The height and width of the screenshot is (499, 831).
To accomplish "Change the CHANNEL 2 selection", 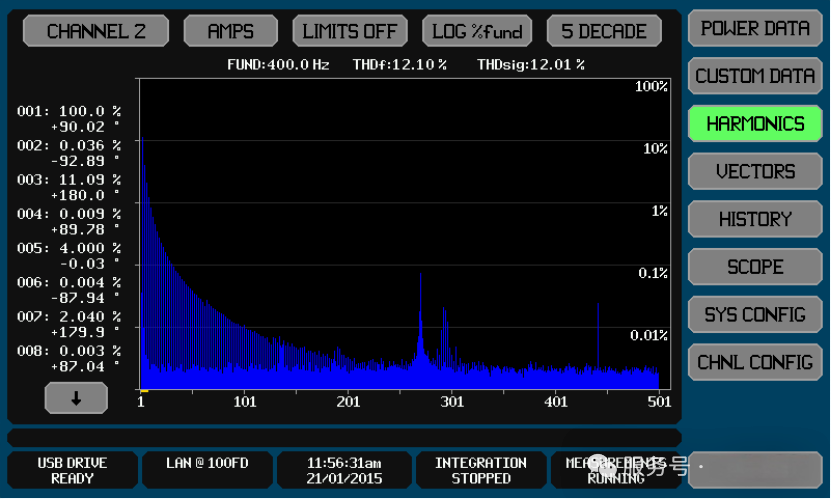I will [x=96, y=31].
